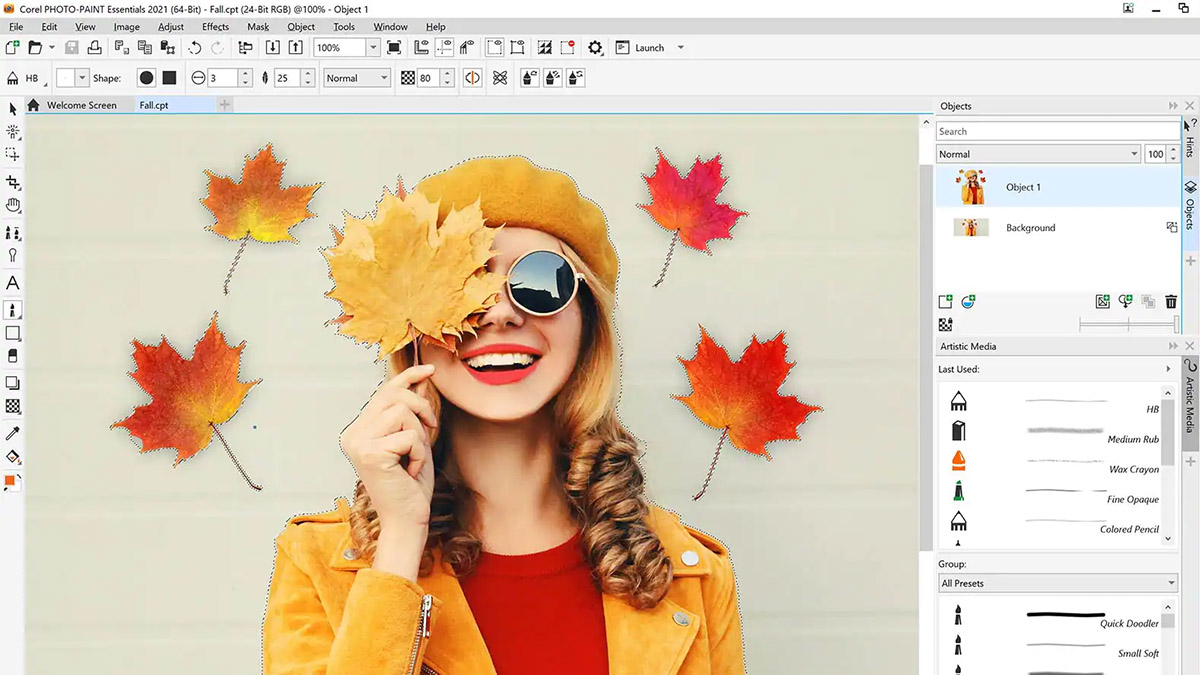This screenshot has height=675, width=1200.
Task: Select the Pick tool in the toolbox
Action: pos(13,108)
